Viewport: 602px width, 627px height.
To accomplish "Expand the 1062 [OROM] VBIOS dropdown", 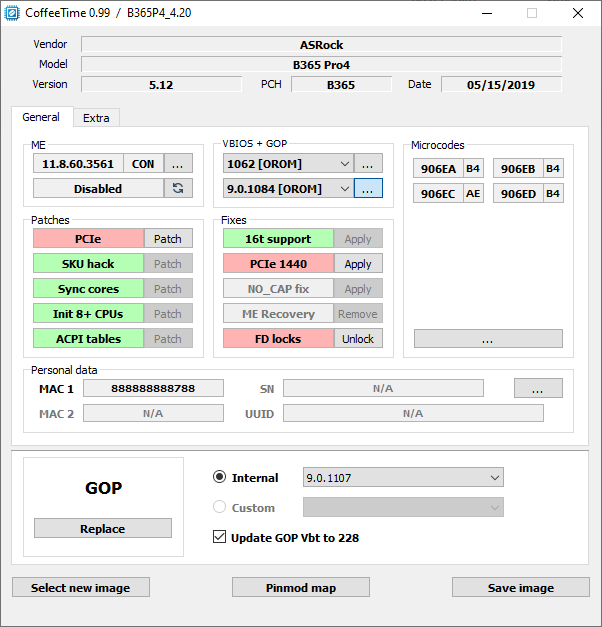I will click(344, 164).
